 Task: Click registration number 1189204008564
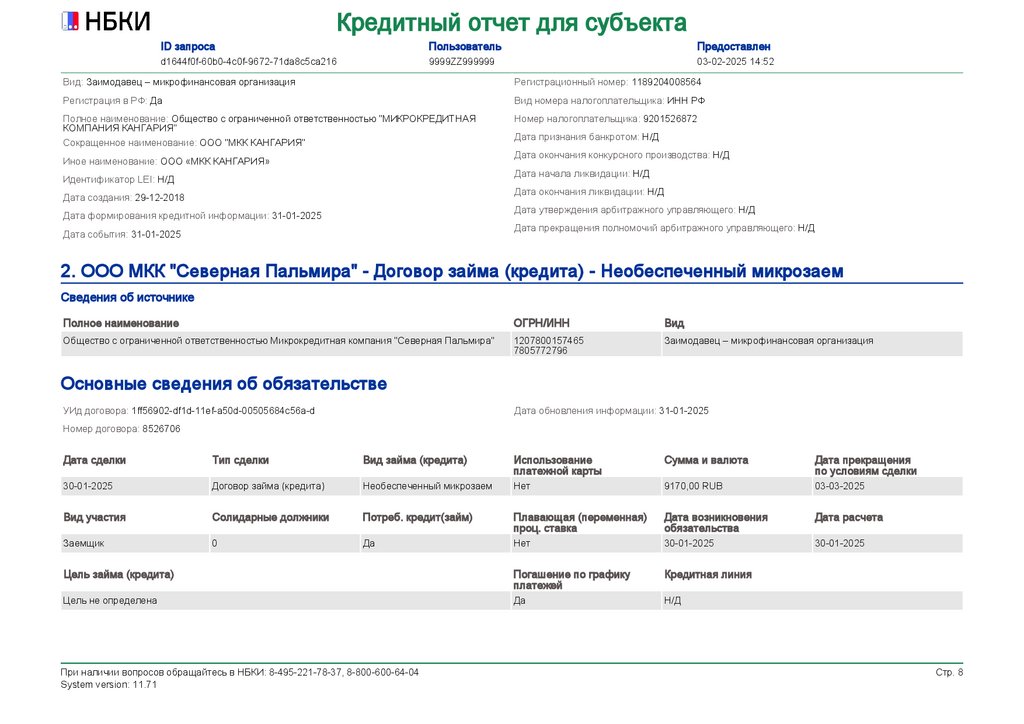coord(666,82)
